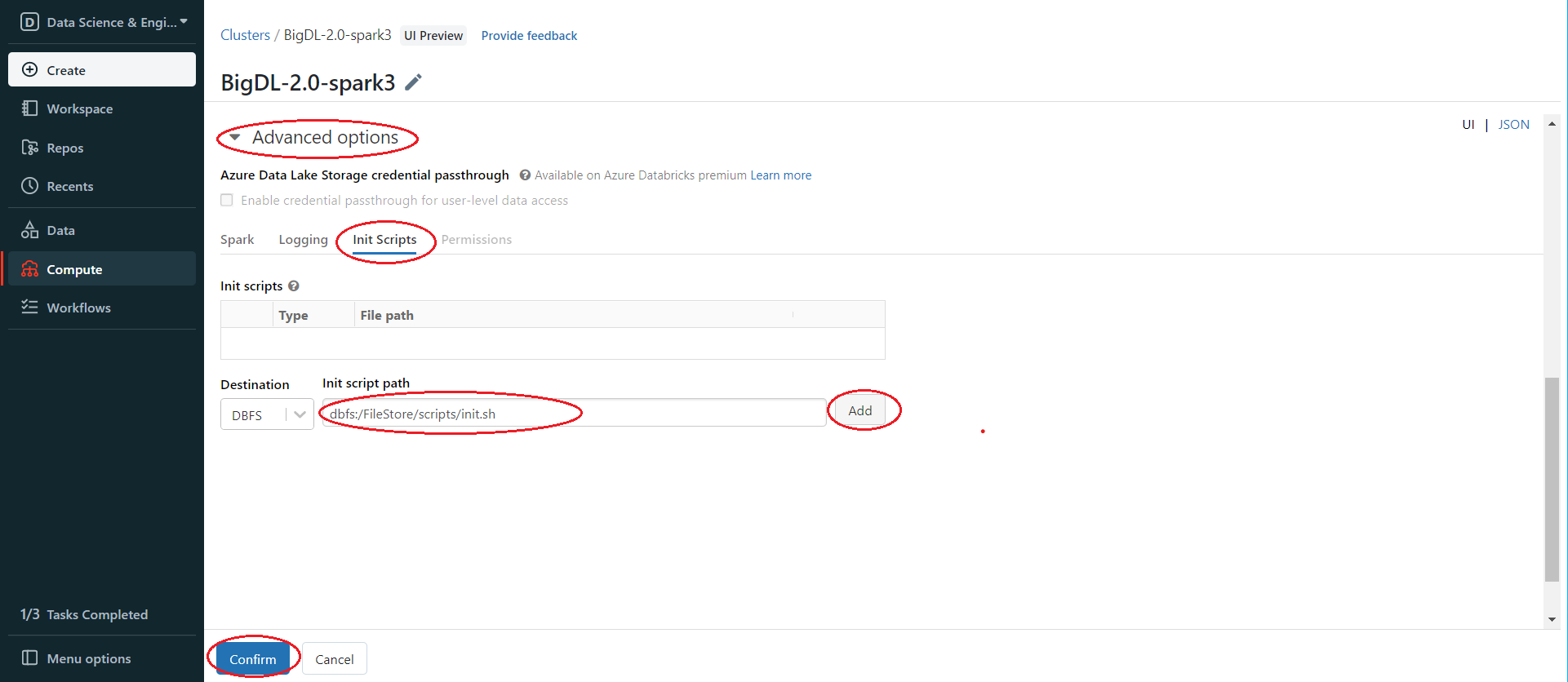1568x682 pixels.
Task: Enable credential passthrough checkbox
Action: point(227,201)
